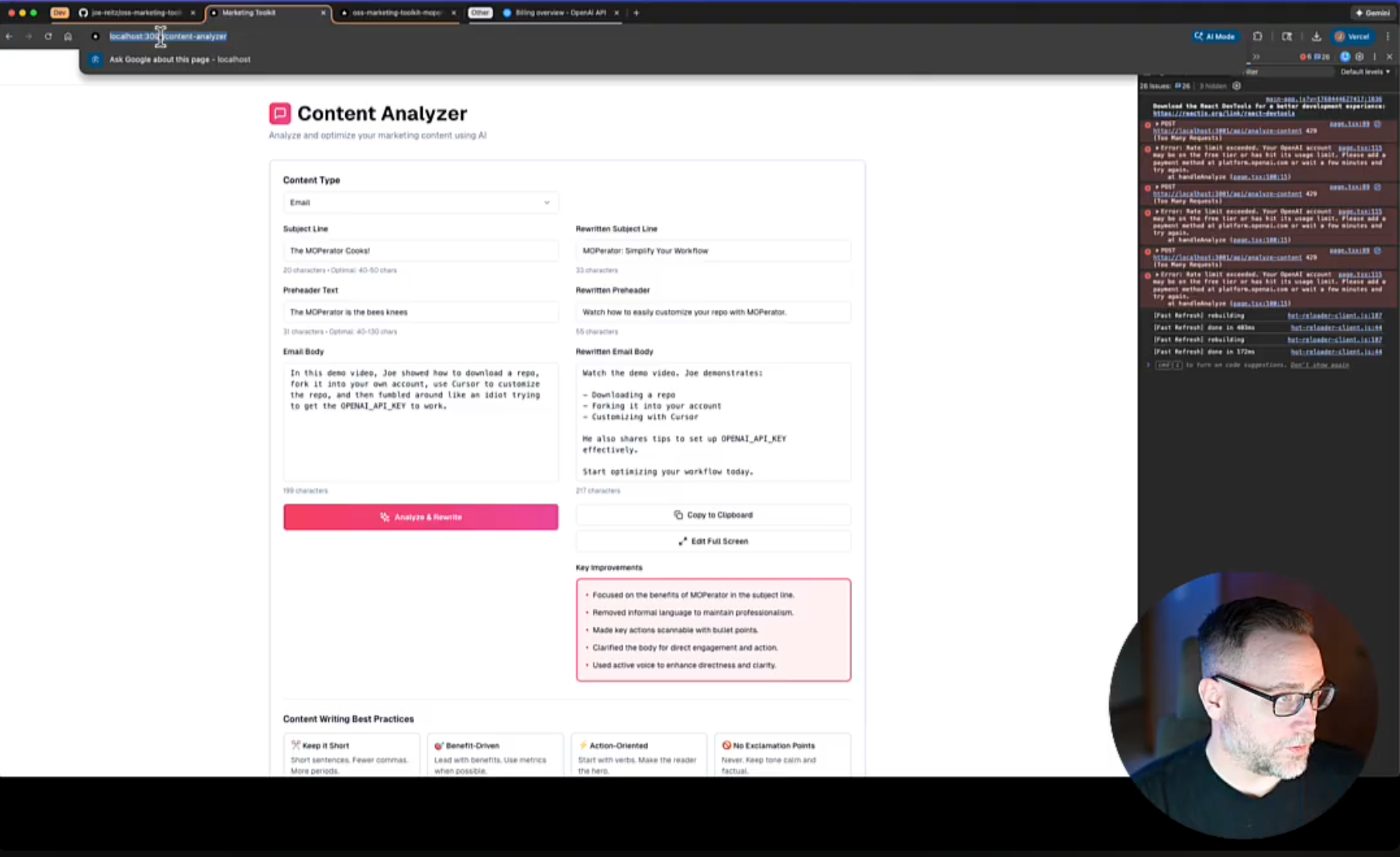
Task: Open DevTools settings gear icon
Action: click(1359, 57)
